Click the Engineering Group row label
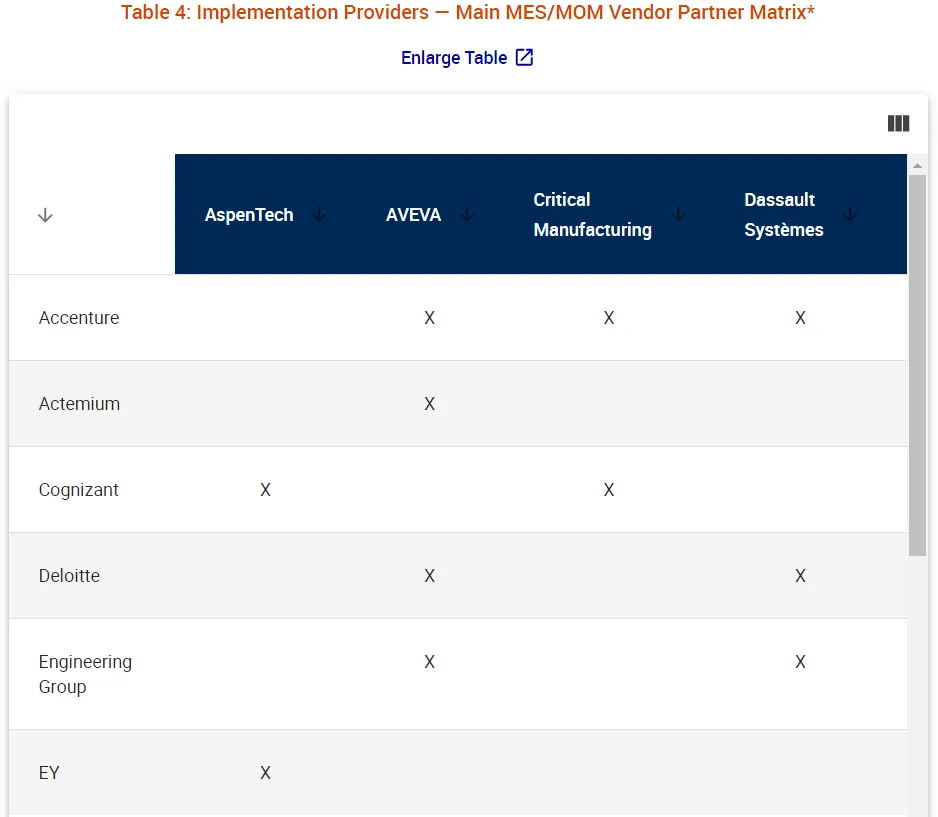 point(85,674)
